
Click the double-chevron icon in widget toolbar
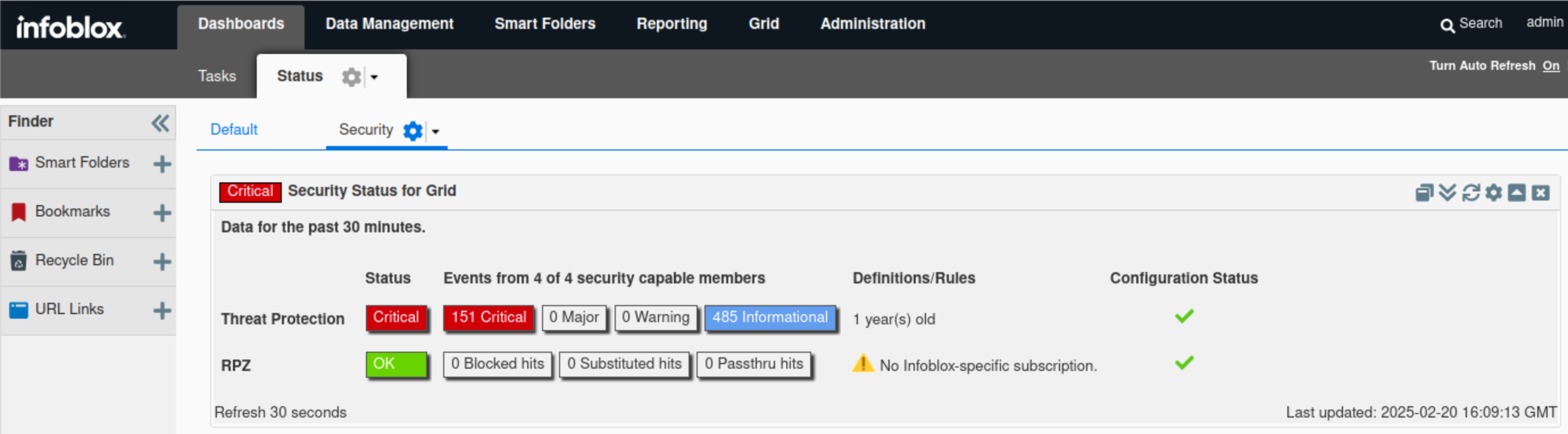(1448, 193)
